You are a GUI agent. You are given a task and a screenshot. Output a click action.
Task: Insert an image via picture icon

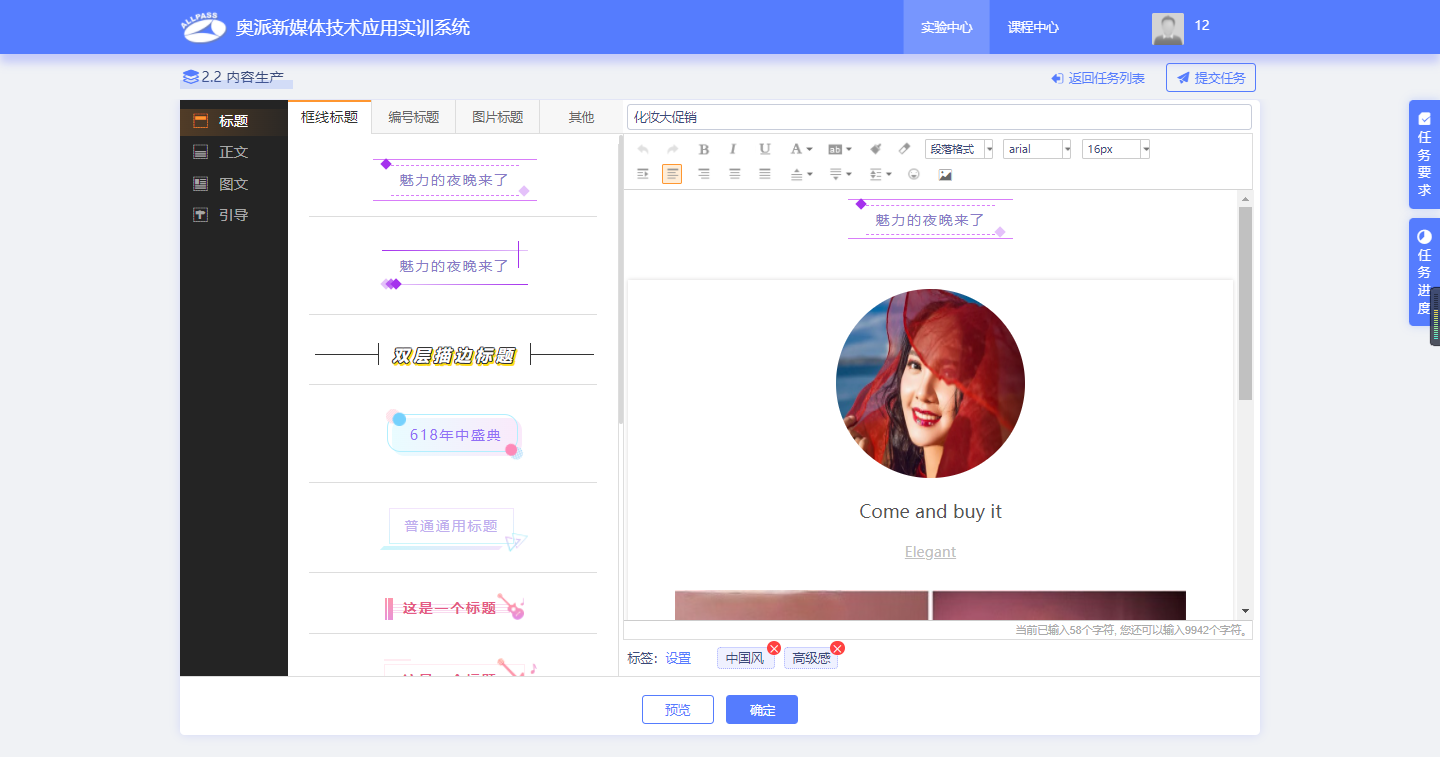coord(945,174)
